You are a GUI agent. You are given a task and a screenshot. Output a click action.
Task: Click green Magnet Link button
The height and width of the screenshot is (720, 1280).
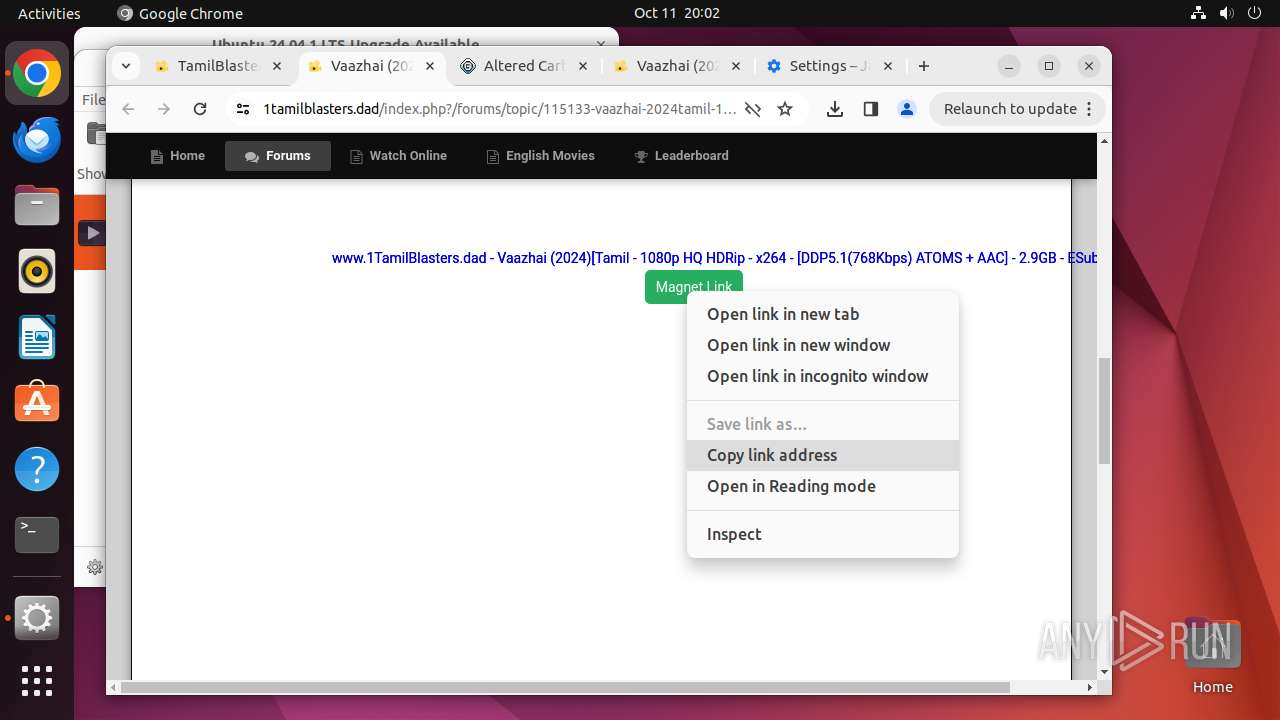694,287
